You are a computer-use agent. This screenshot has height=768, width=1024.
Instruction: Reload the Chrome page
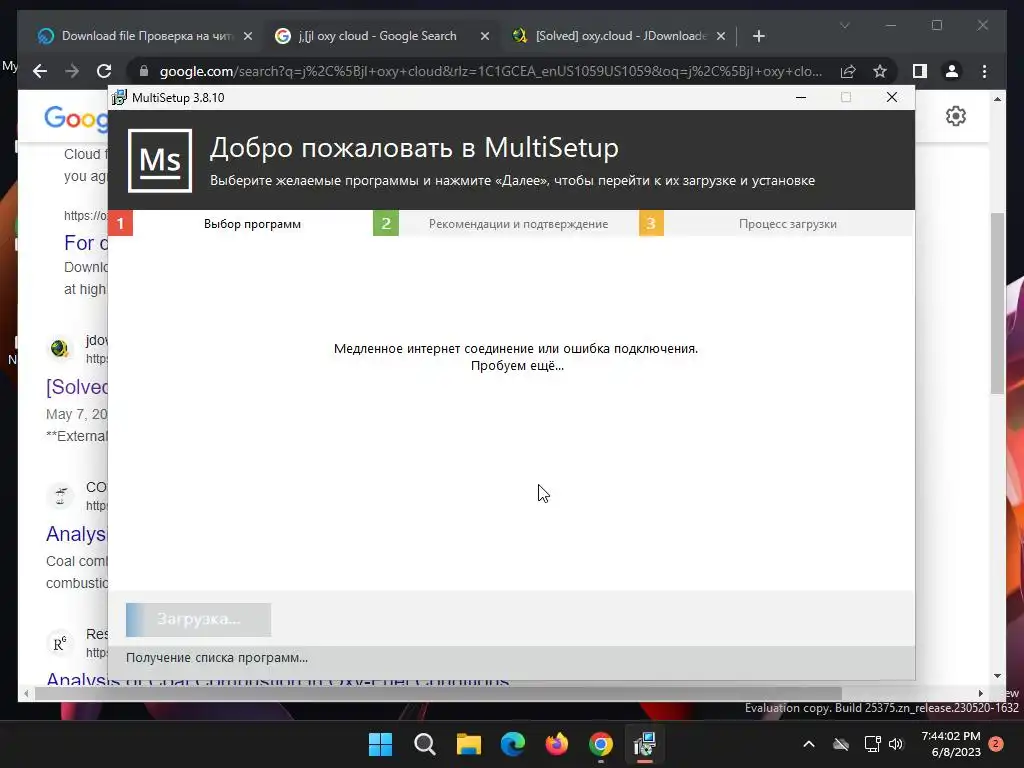click(x=104, y=71)
